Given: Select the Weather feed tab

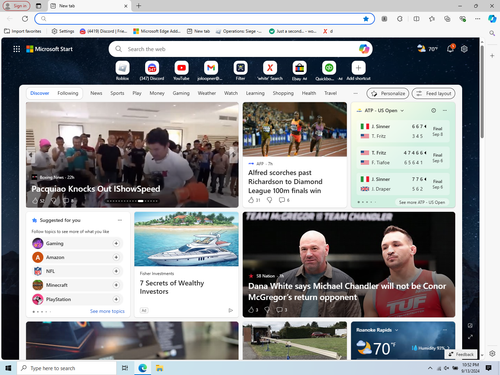Looking at the screenshot, I should (x=207, y=93).
